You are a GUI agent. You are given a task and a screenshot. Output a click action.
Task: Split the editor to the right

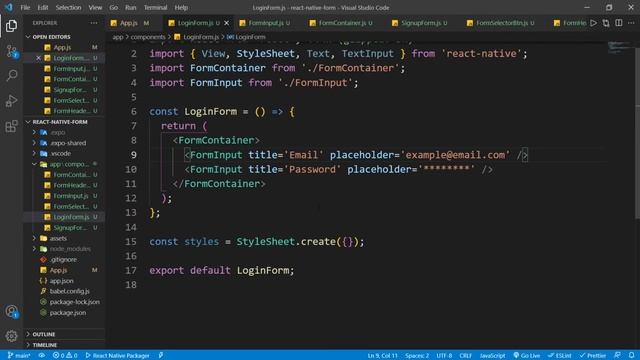click(619, 23)
